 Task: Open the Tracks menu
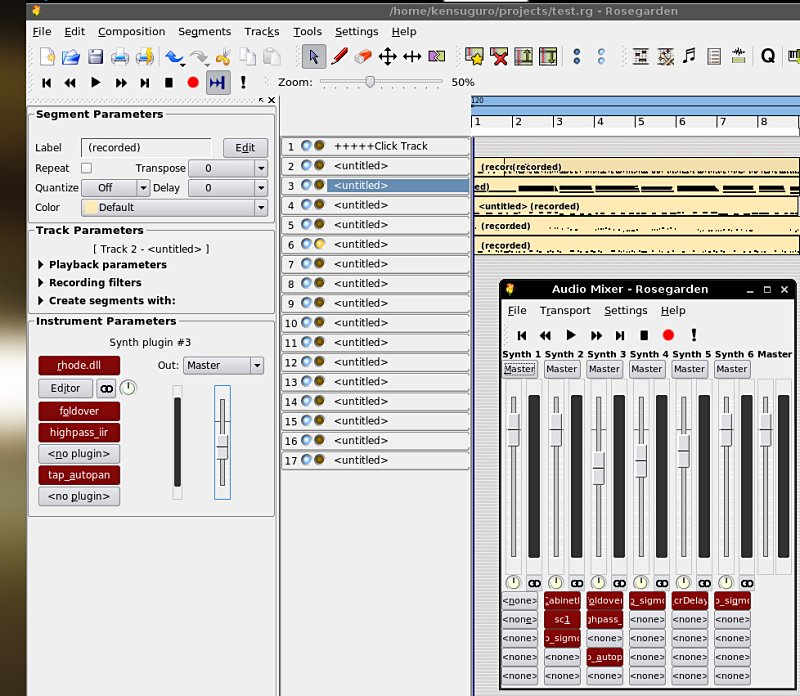(262, 32)
